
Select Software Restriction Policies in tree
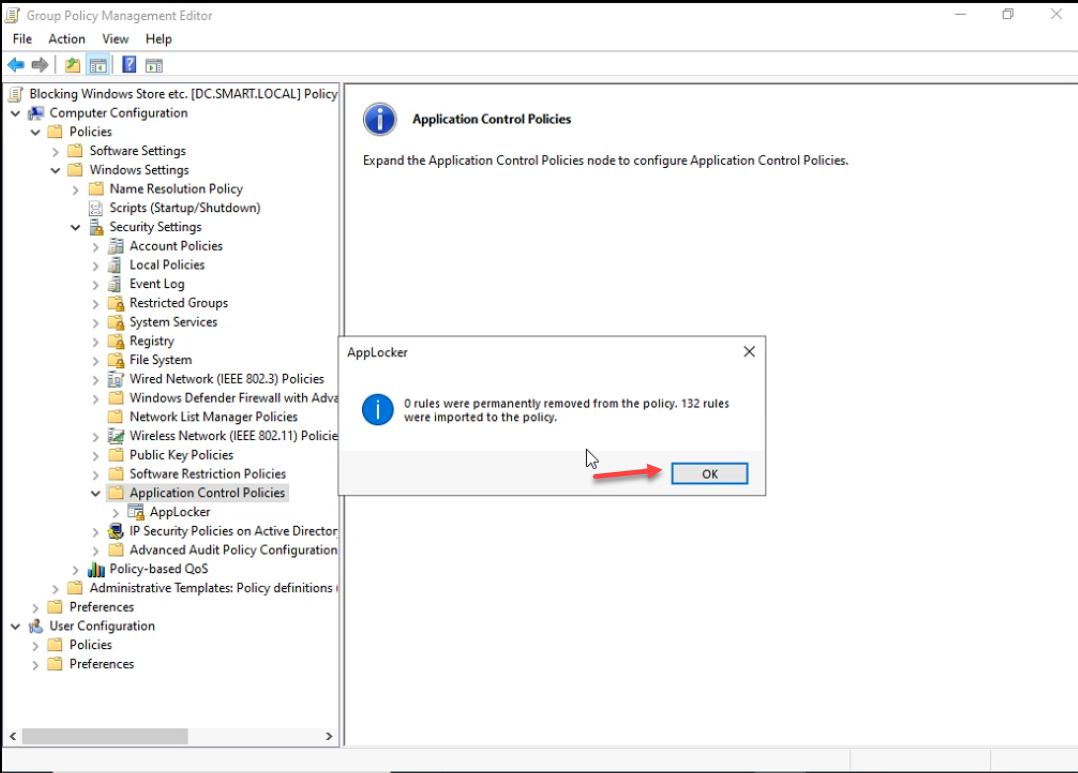pyautogui.click(x=208, y=474)
